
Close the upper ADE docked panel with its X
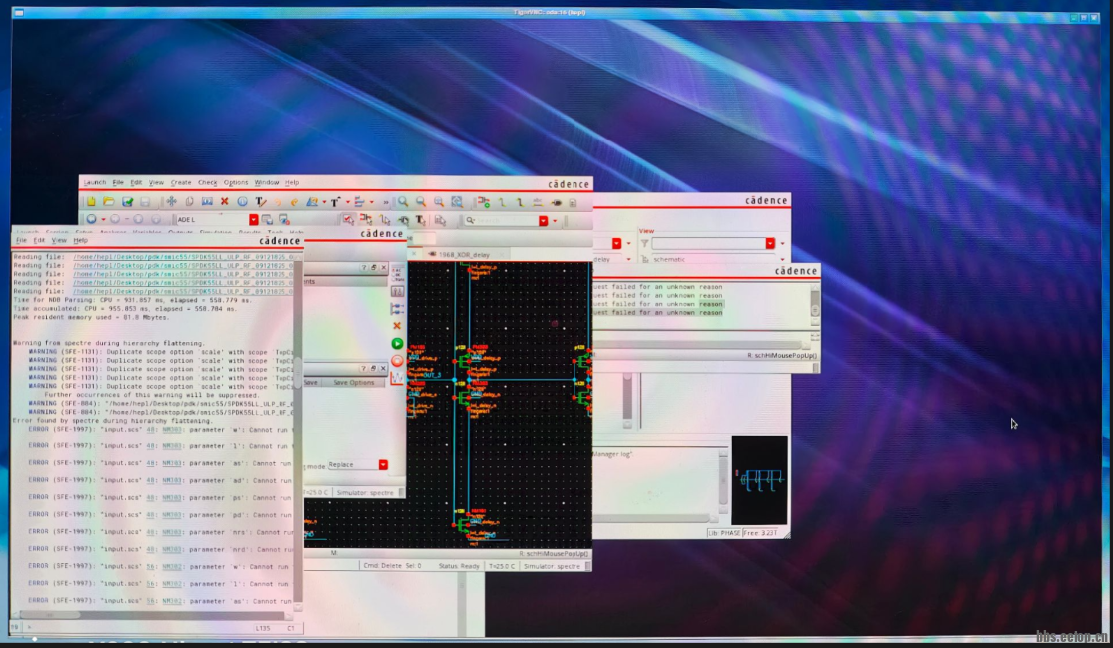click(383, 268)
